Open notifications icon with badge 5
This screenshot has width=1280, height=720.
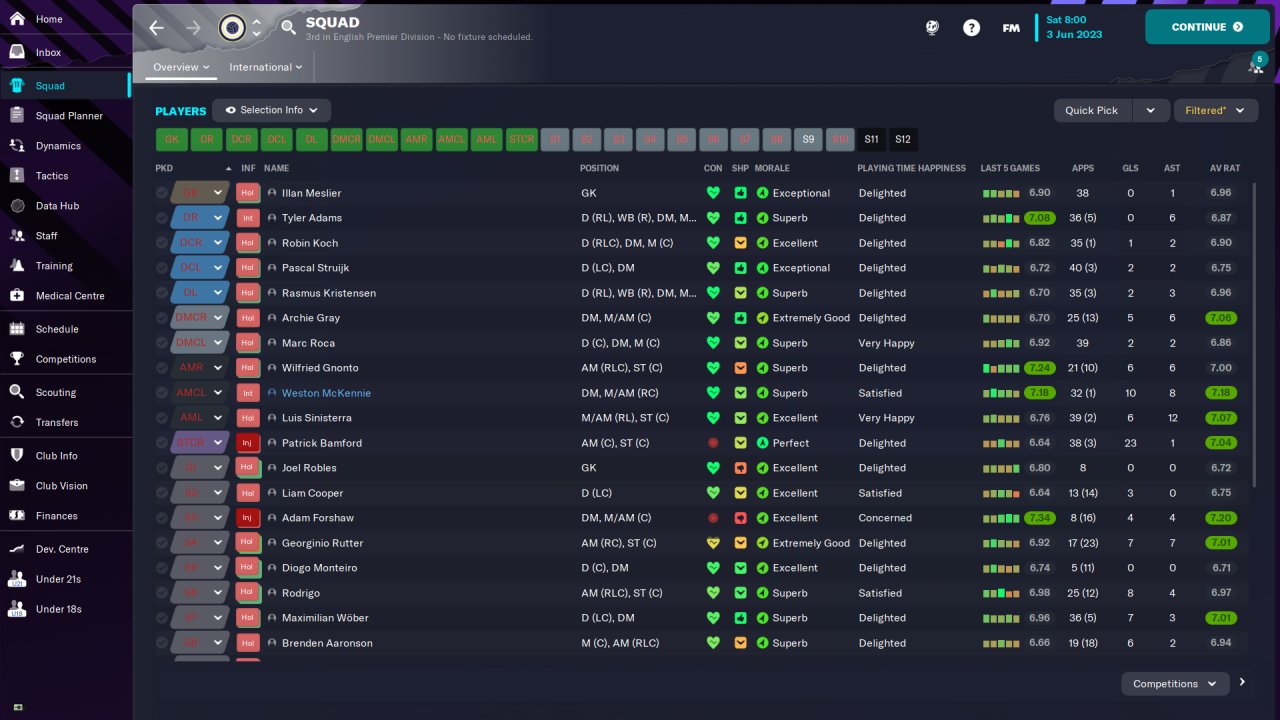[1256, 64]
